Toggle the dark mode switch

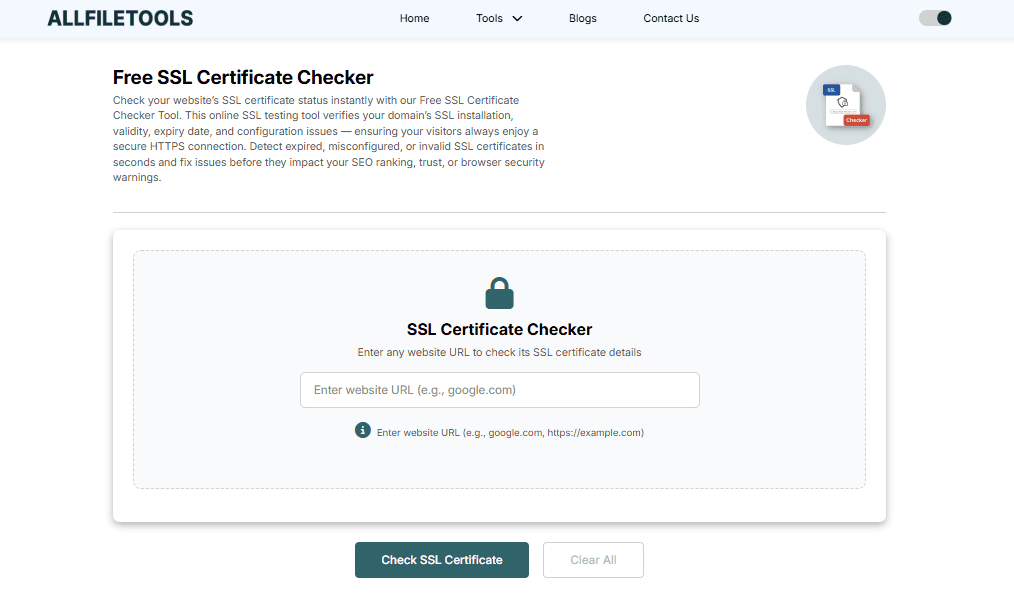[935, 18]
